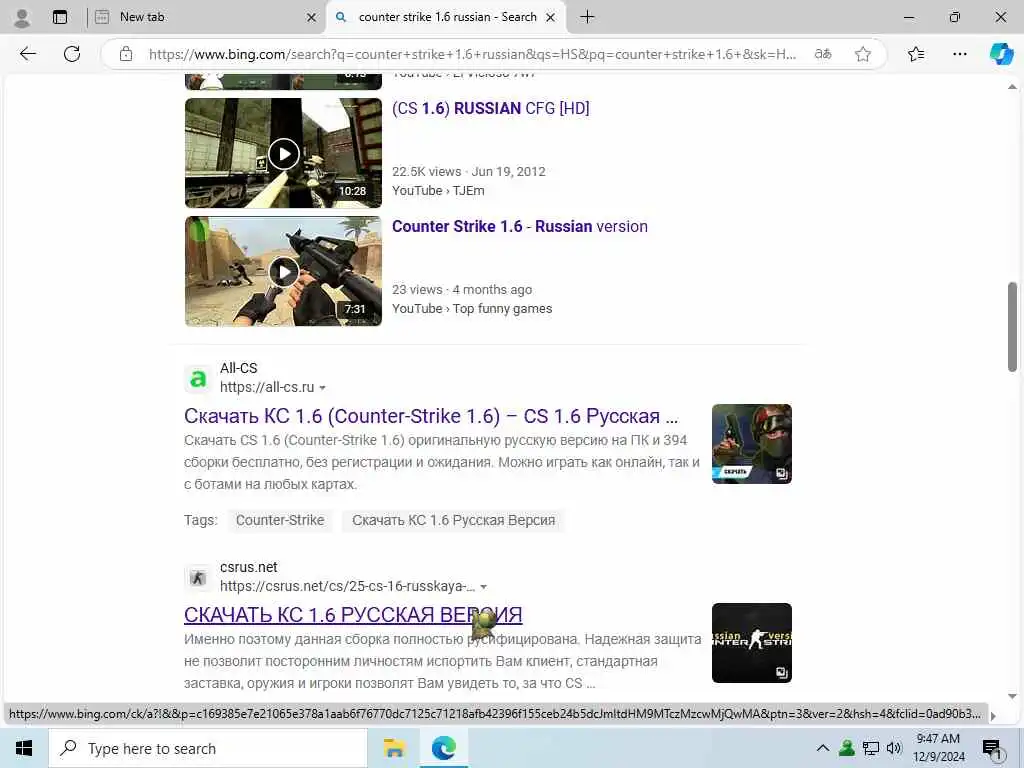Screen dimensions: 1024x768
Task: Open Скачать КС 1.6 (Counter-Strike 1.6) result
Action: tap(431, 416)
